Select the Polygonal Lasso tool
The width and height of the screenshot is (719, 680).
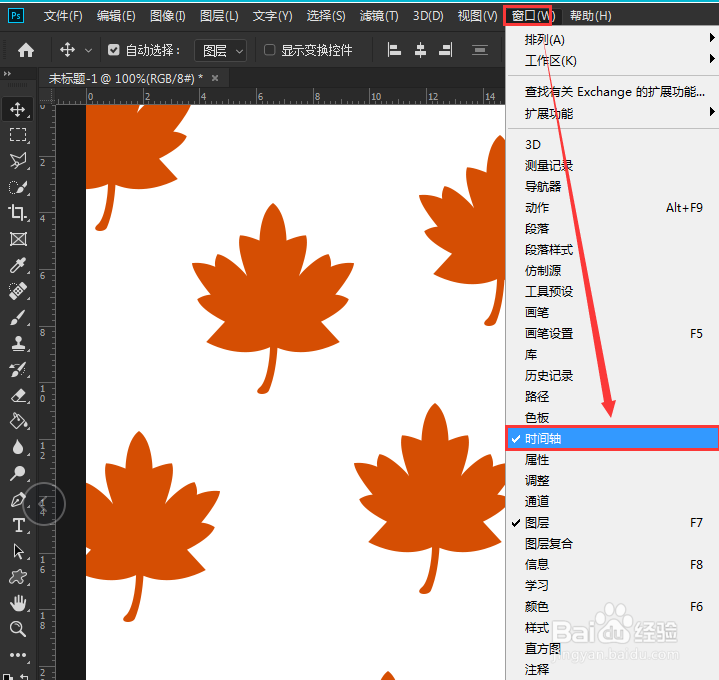tap(18, 160)
